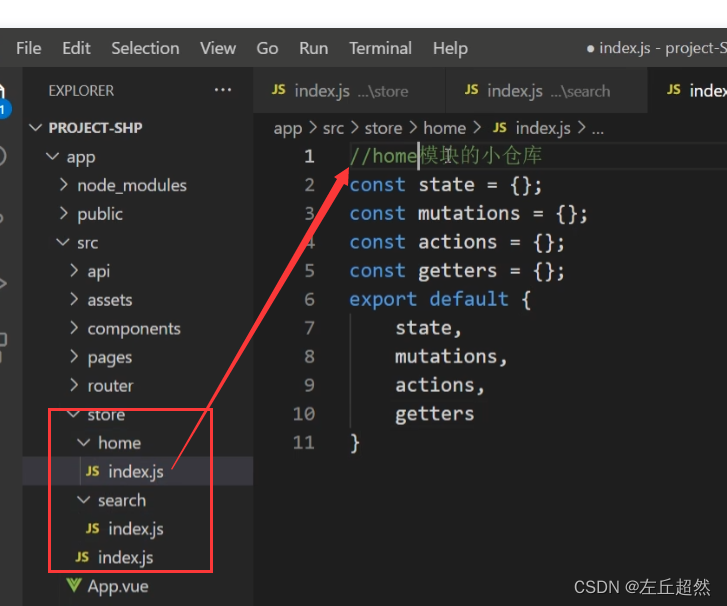The height and width of the screenshot is (606, 727).
Task: Click JS icon of store tab
Action: [x=278, y=89]
